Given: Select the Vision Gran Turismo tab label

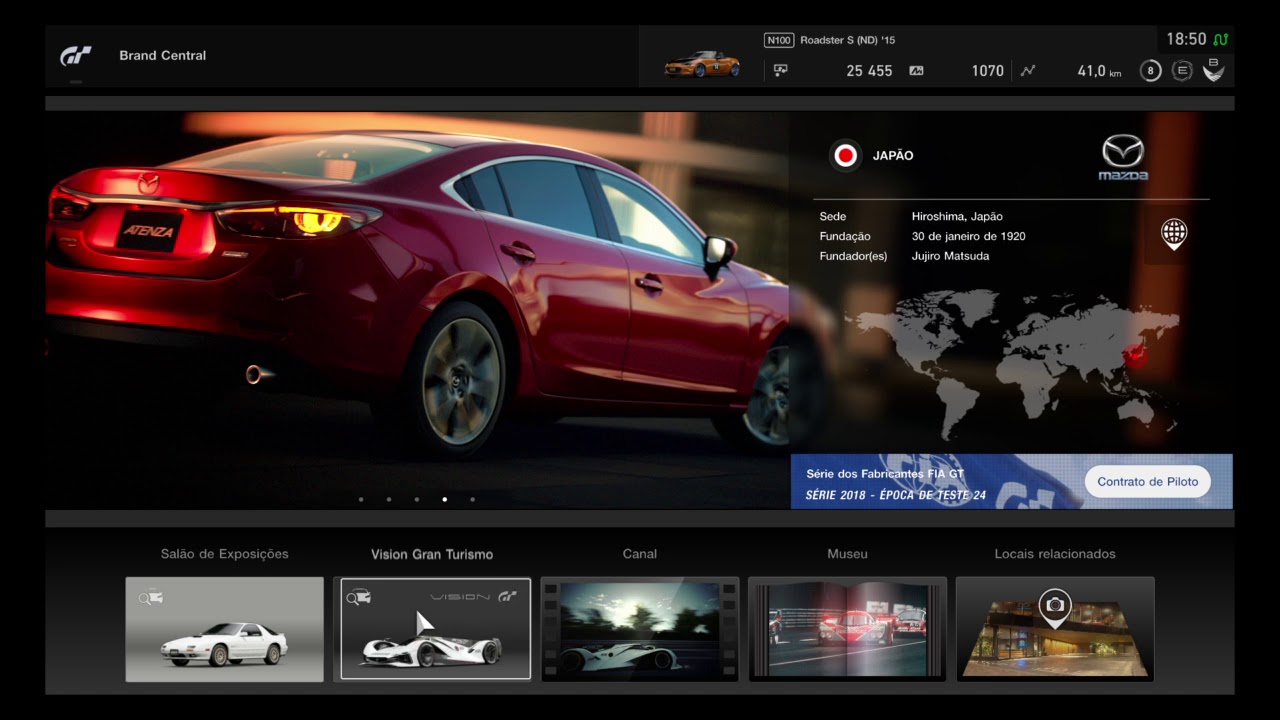Looking at the screenshot, I should pos(432,554).
